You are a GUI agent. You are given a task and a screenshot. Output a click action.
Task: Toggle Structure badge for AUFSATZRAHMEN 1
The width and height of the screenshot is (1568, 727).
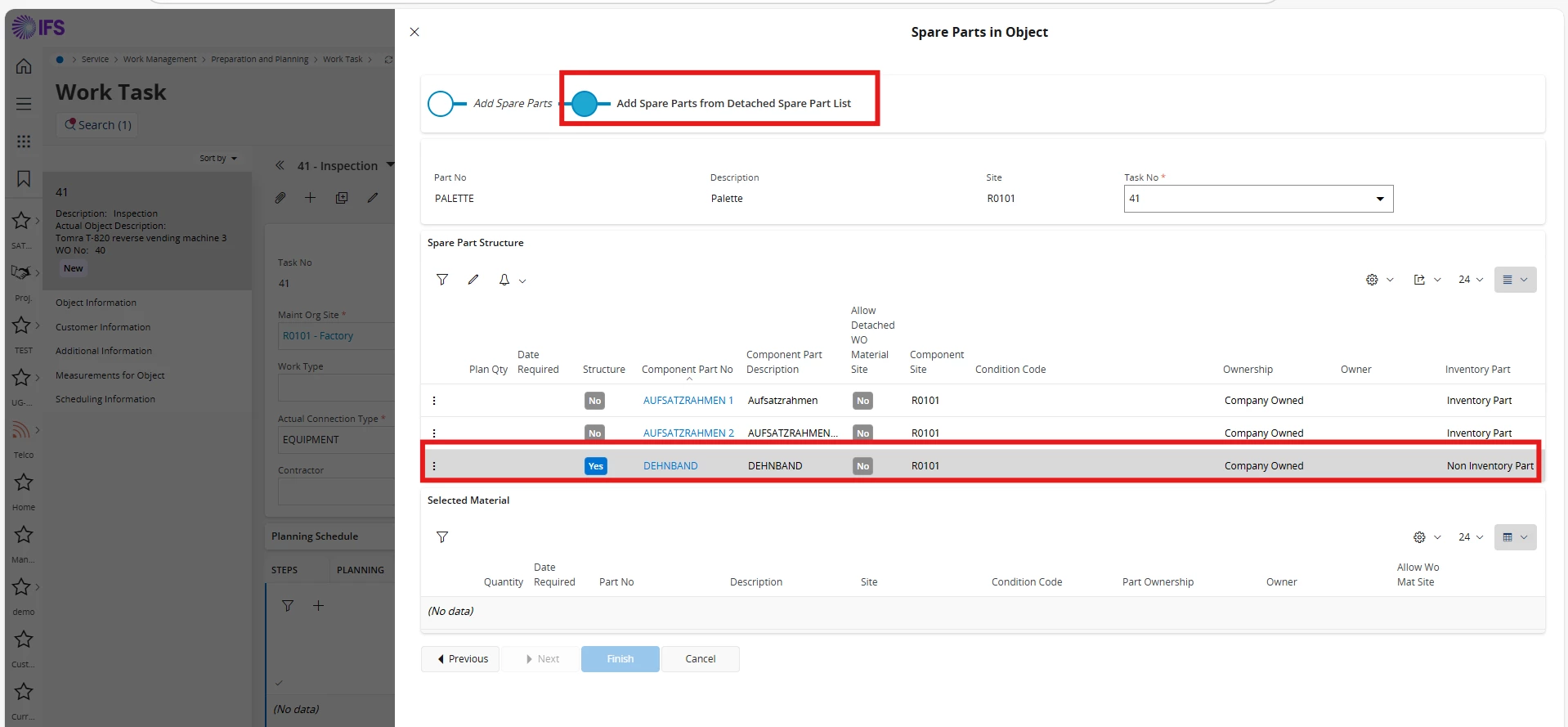595,401
